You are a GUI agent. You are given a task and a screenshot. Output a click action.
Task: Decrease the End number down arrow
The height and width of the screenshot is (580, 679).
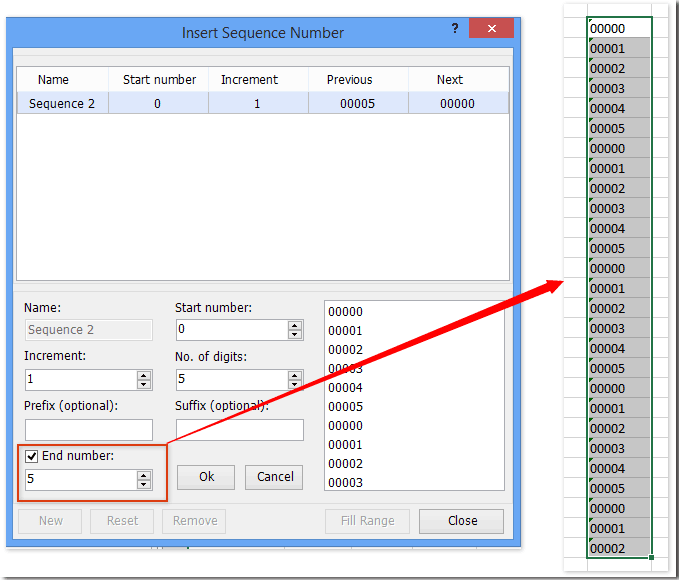(x=144, y=484)
